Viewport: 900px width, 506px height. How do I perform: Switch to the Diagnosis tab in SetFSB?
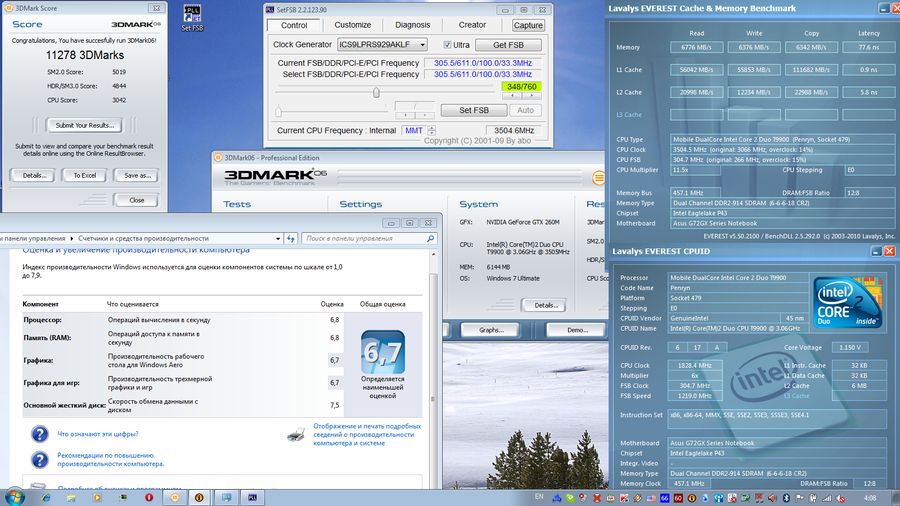point(412,25)
